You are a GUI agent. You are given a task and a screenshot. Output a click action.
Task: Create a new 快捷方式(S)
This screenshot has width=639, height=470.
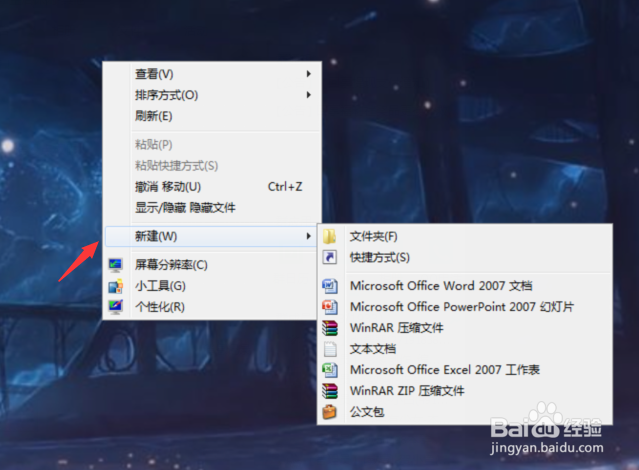(x=465, y=257)
